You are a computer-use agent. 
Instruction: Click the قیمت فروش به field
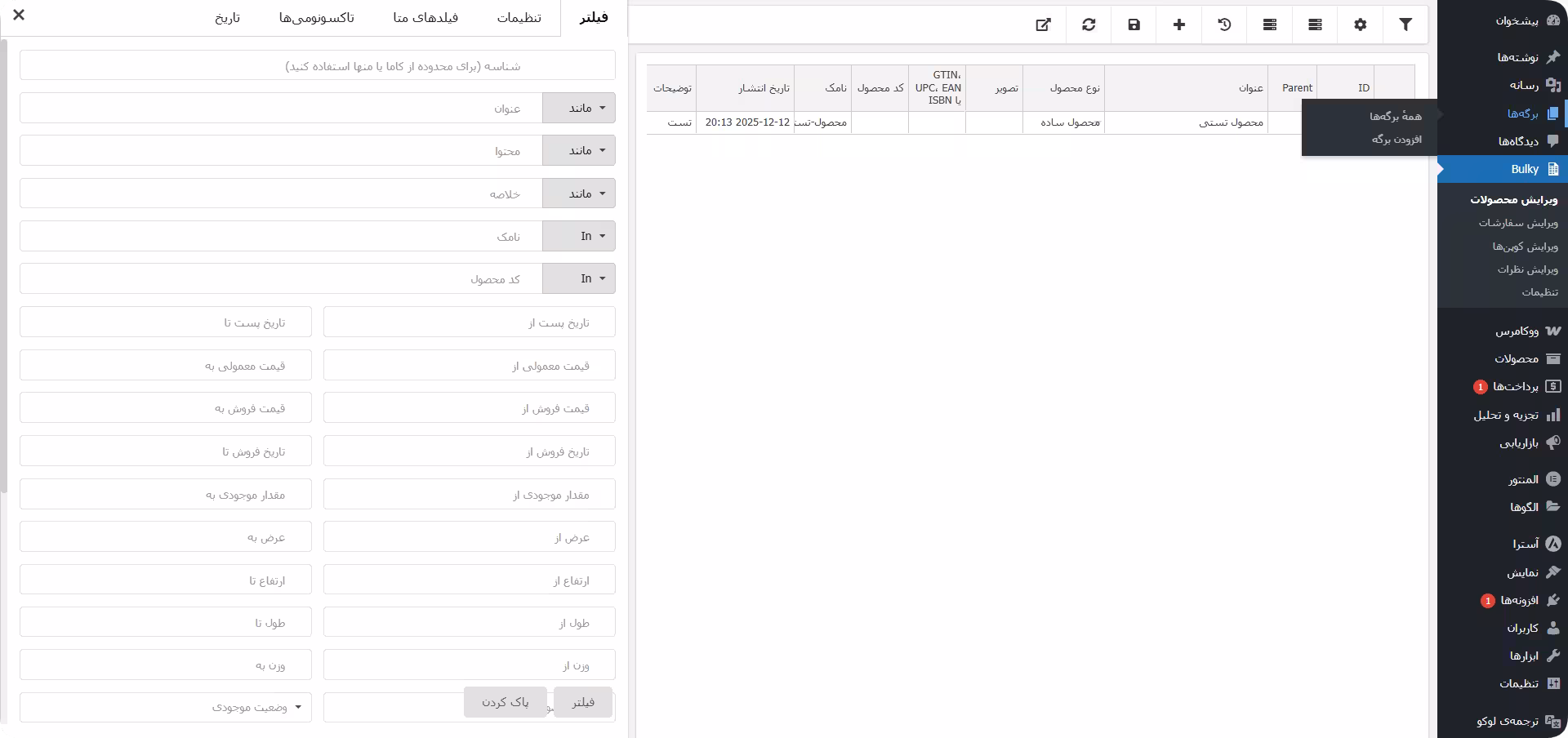166,407
